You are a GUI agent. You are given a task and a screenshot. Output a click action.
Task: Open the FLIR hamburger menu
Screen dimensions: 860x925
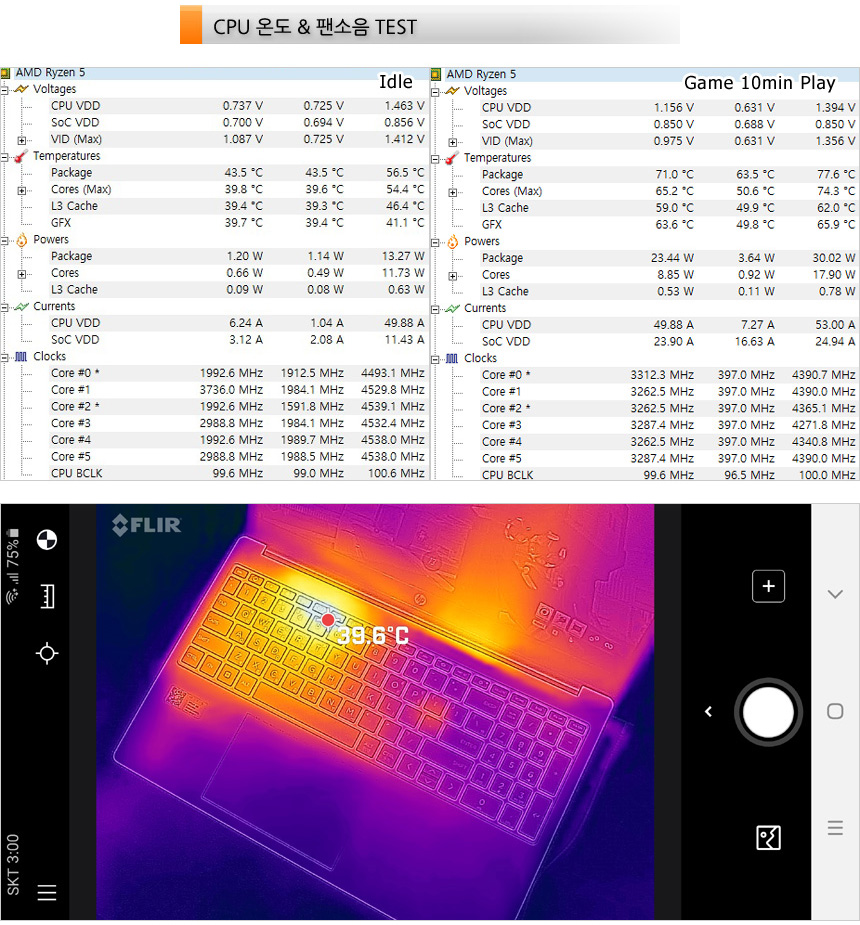[46, 893]
